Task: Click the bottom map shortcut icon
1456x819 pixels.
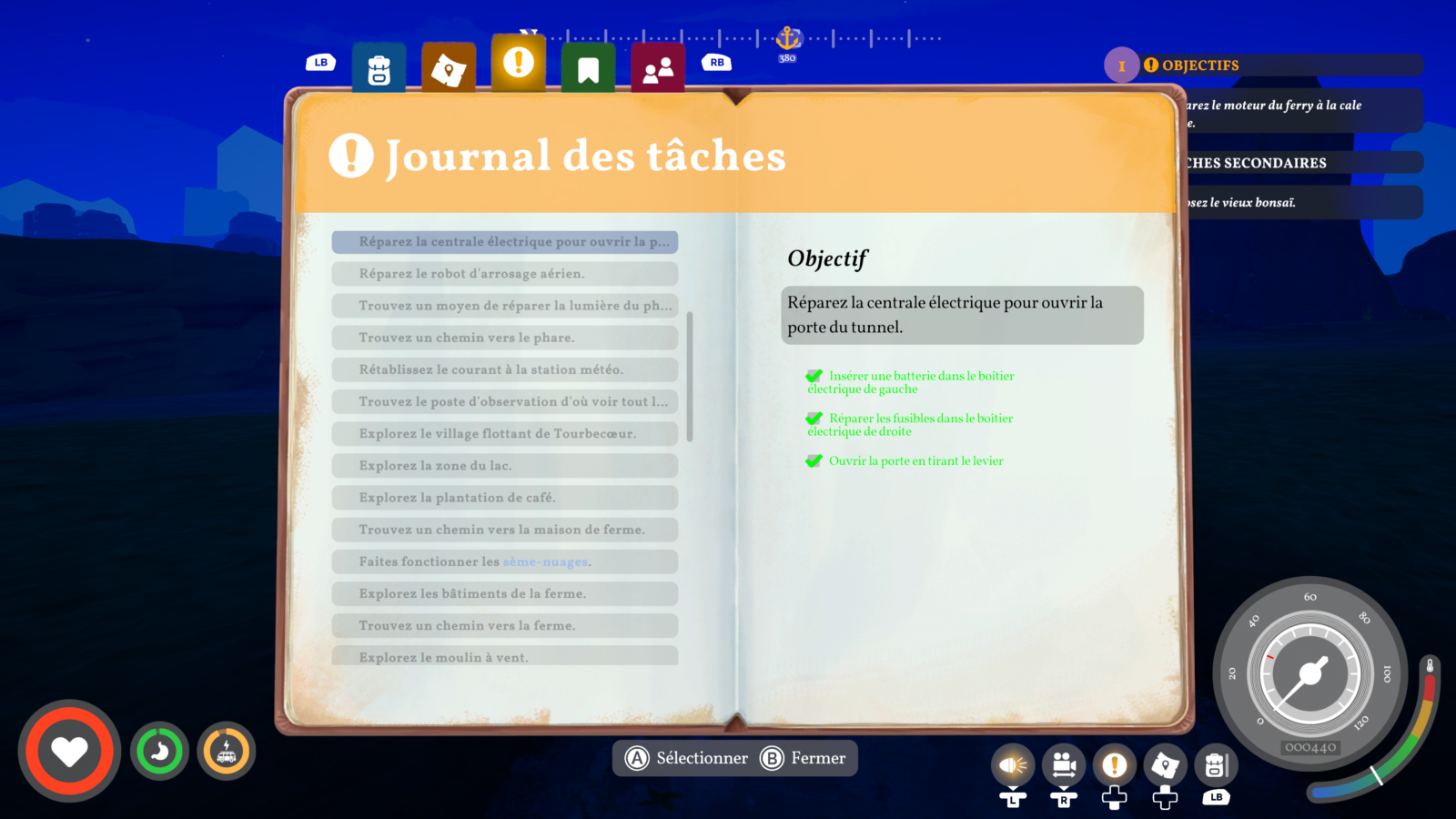Action: tap(1165, 765)
